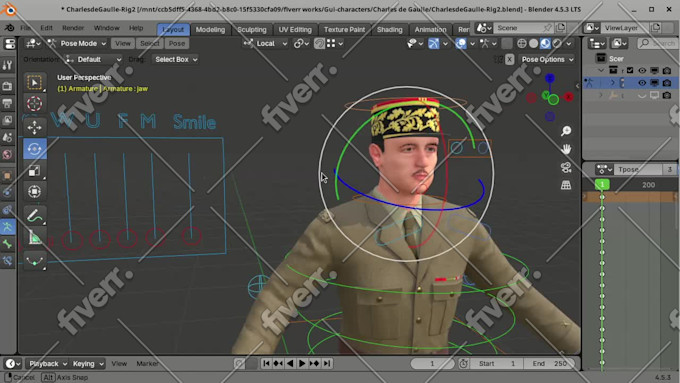Switch to material preview shading
680x383 pixels.
pos(545,43)
